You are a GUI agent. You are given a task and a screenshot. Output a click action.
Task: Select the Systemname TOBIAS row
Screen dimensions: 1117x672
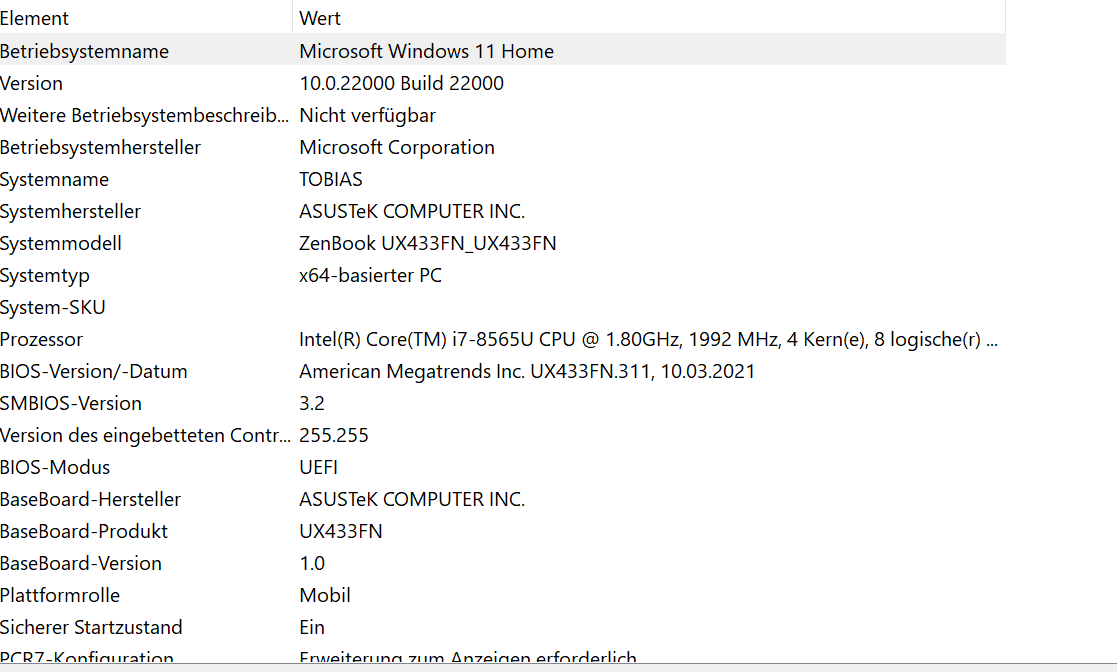pos(502,179)
